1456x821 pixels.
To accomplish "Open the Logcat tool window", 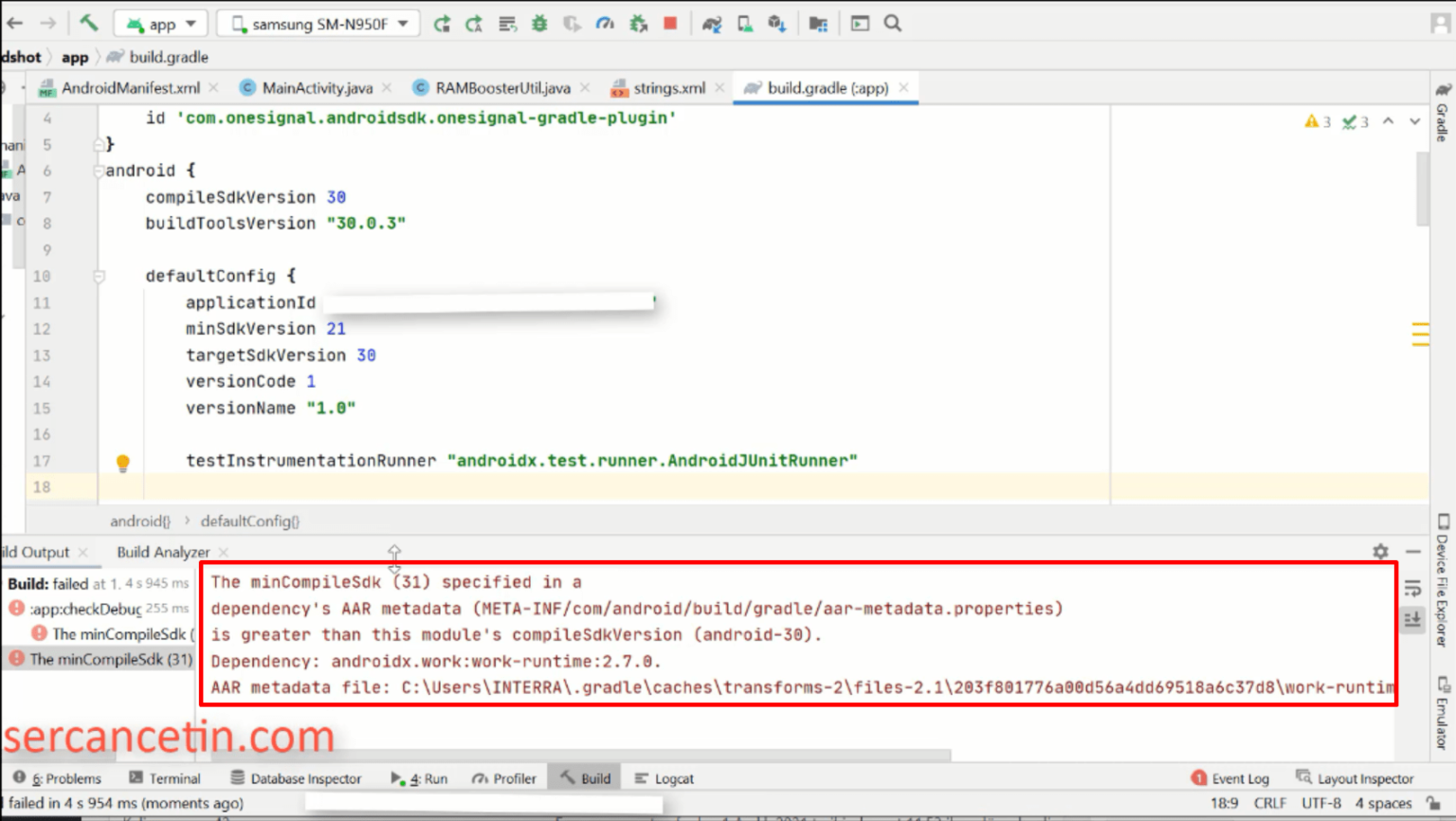I will tap(664, 778).
